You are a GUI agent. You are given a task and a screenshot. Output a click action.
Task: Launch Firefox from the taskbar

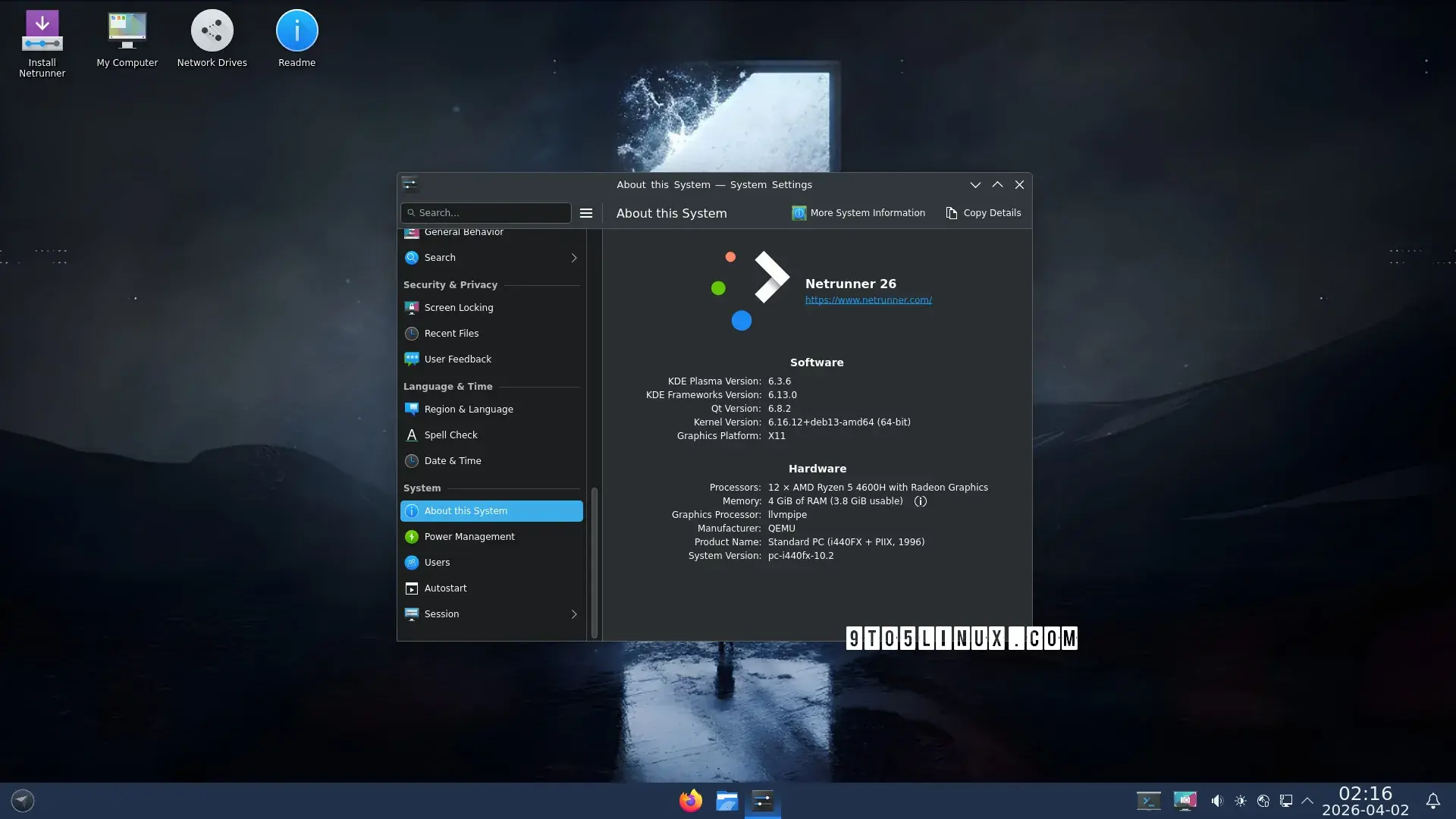pos(690,801)
